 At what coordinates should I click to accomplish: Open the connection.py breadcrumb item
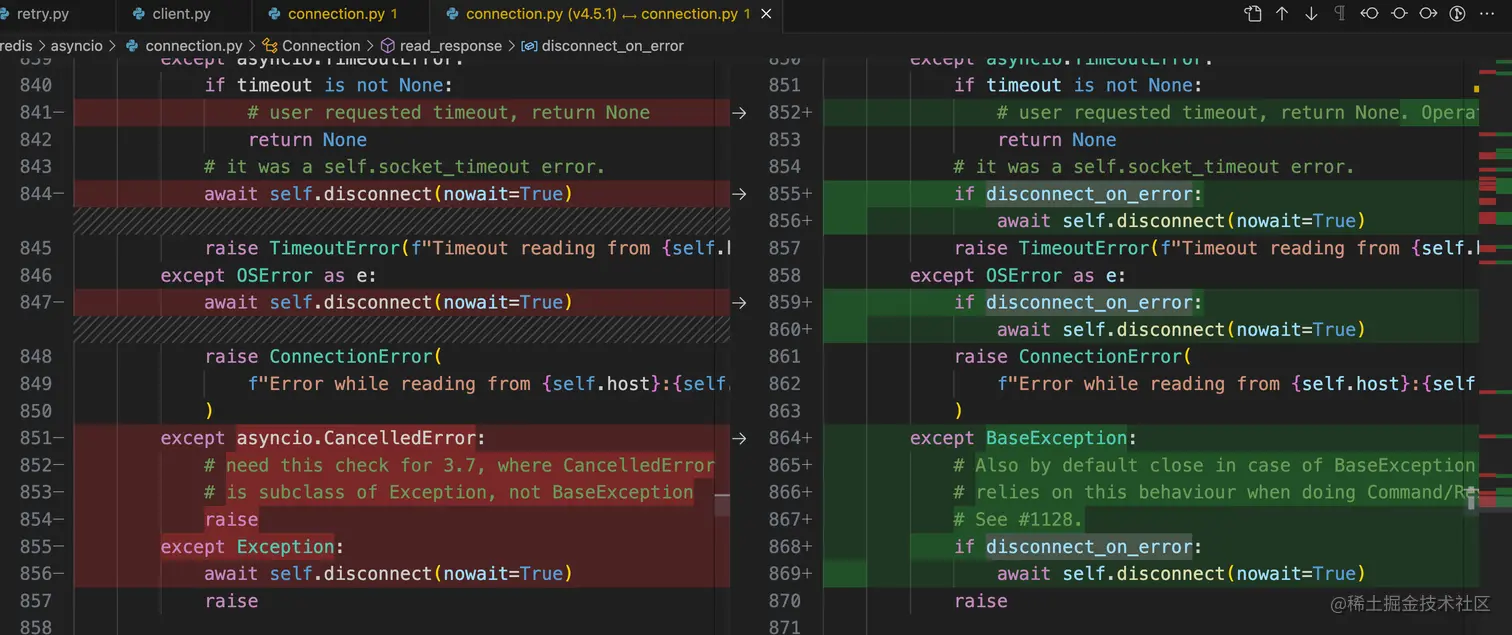[184, 46]
